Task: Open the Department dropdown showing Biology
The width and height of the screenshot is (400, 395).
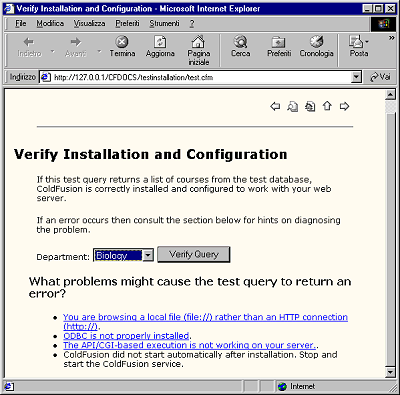Action: point(123,255)
